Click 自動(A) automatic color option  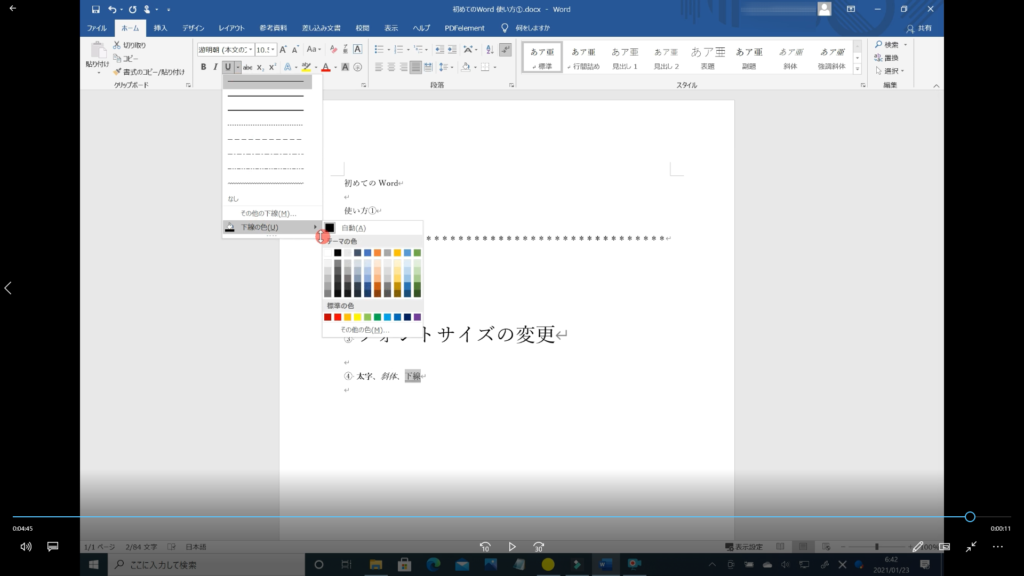354,228
